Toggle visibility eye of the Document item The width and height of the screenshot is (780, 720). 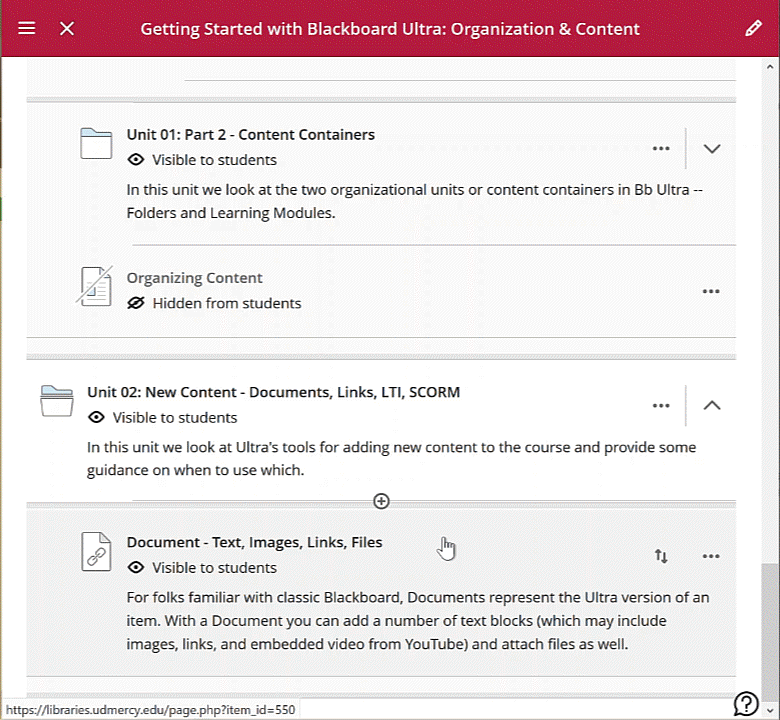(136, 567)
